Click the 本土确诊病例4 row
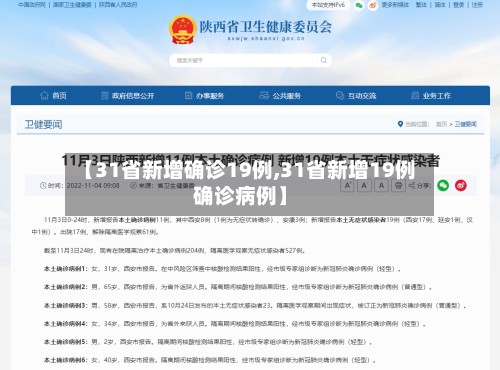500x370 pixels. [x=235, y=323]
